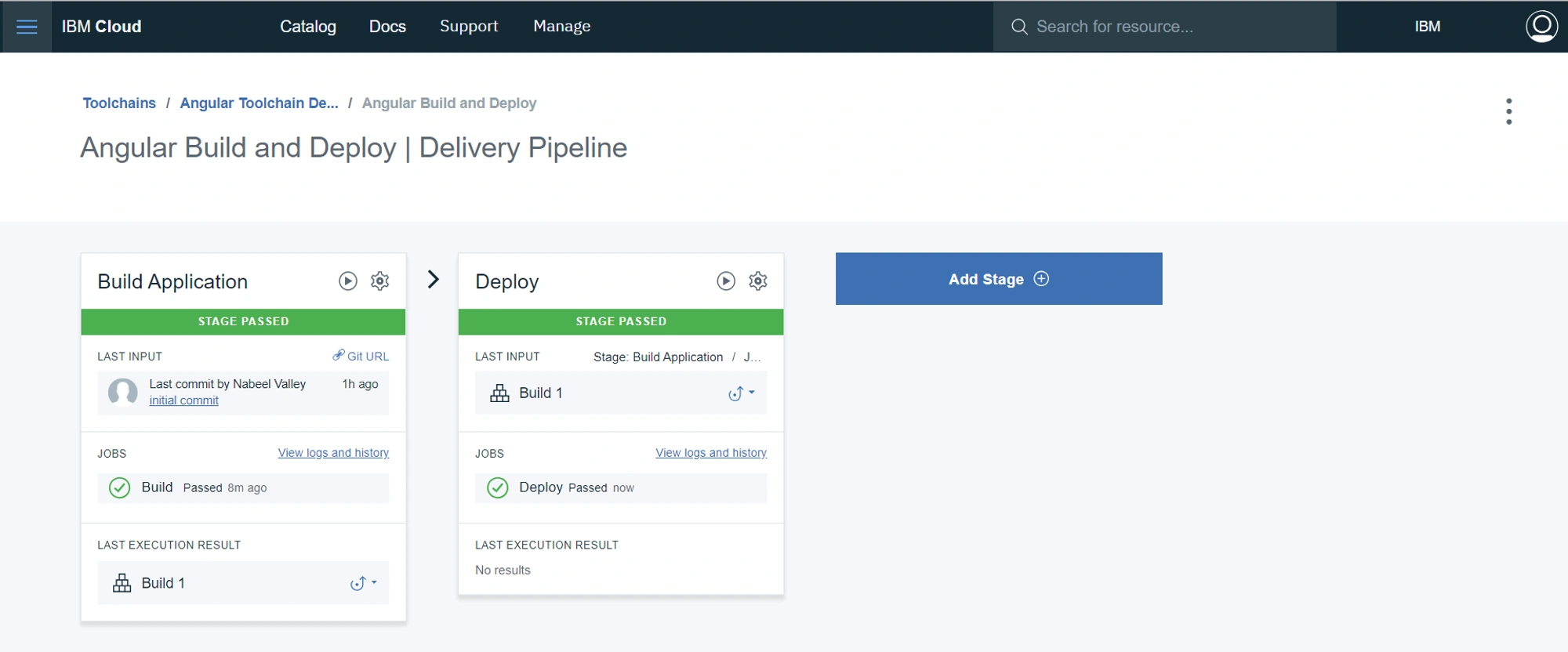
Task: View logs and history for Build Application
Action: (333, 453)
